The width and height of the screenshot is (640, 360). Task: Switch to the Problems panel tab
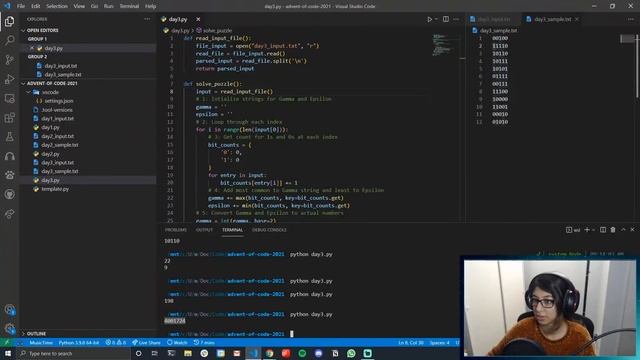[176, 230]
